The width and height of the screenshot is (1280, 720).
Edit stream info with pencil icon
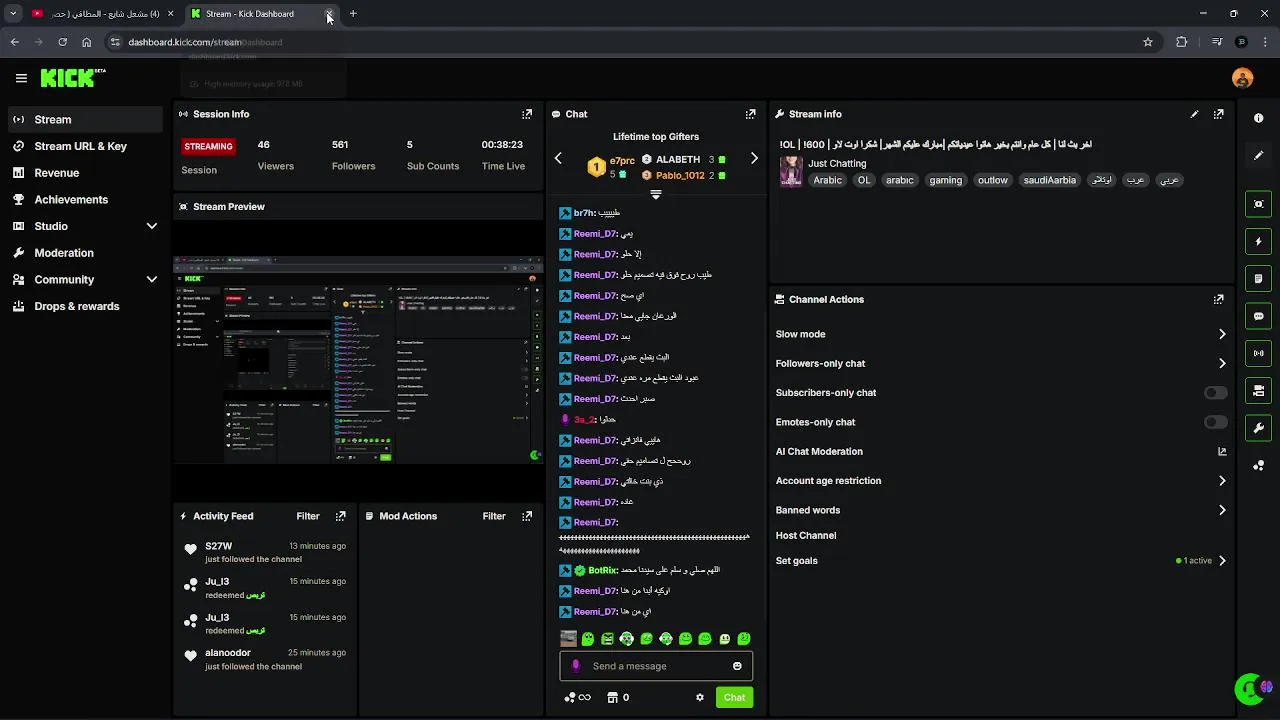point(1194,114)
